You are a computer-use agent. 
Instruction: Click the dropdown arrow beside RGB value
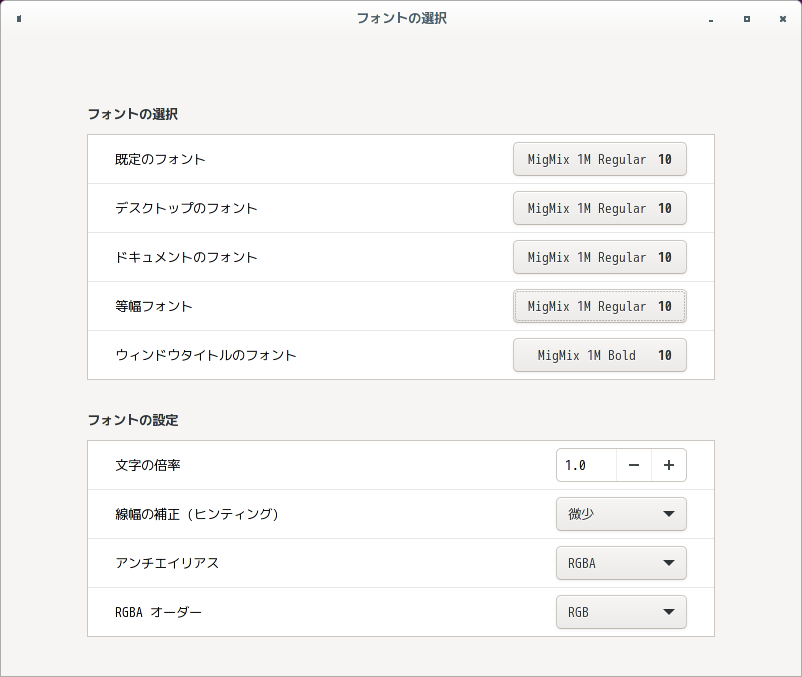(669, 612)
